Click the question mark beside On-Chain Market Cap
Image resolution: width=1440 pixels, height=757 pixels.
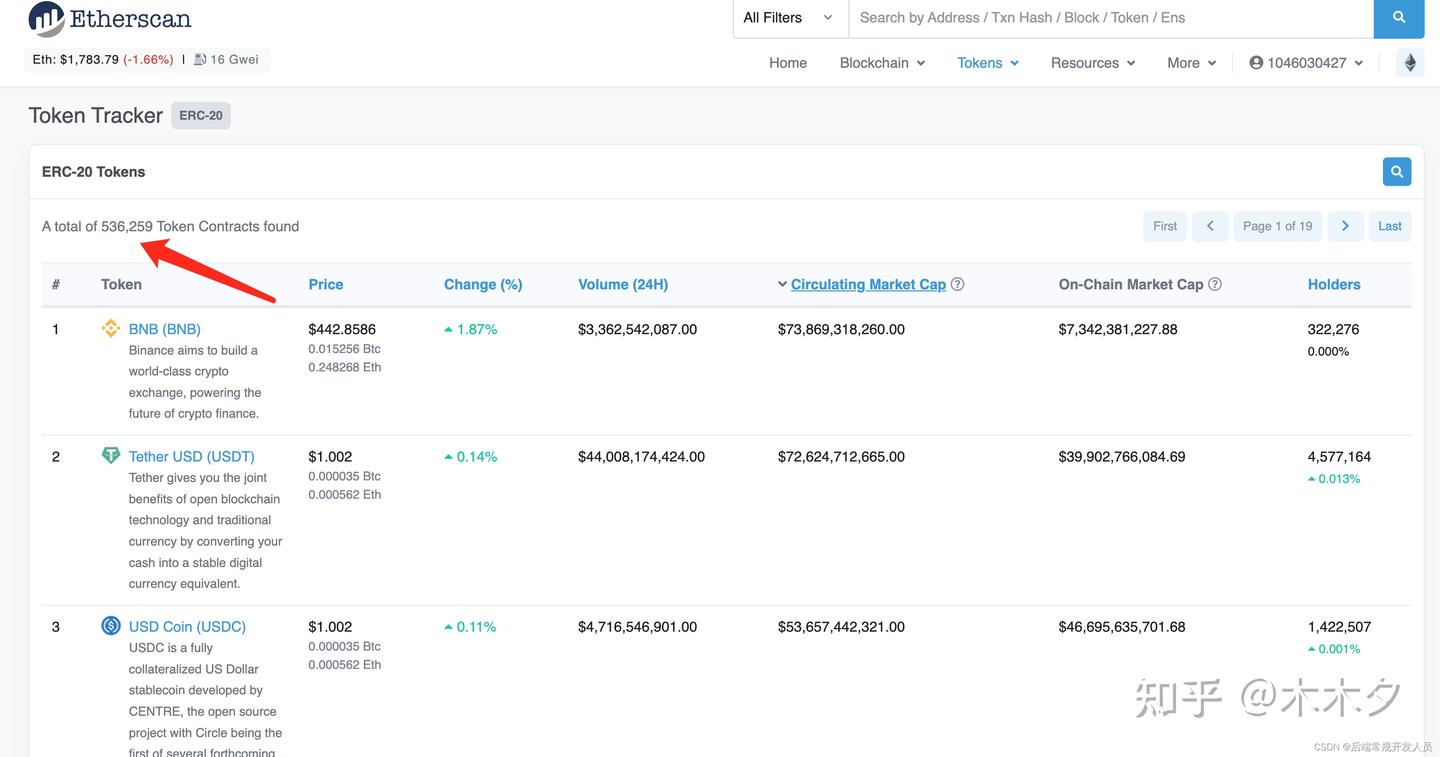[1215, 283]
